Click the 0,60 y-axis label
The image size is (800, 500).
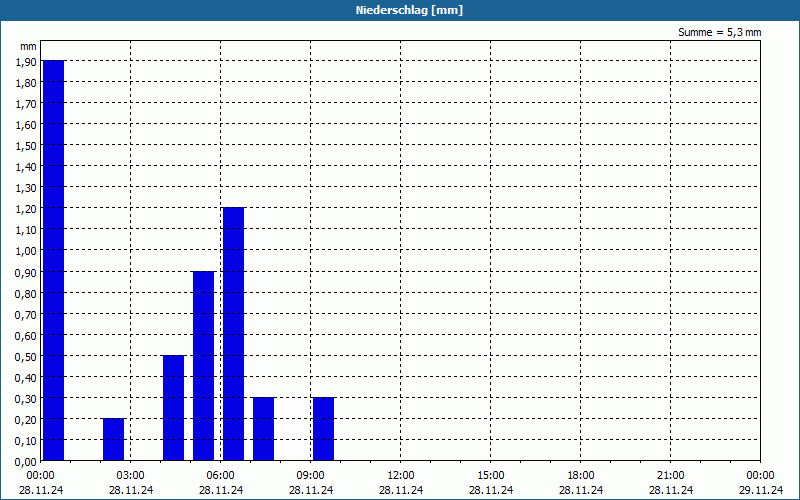(x=27, y=335)
